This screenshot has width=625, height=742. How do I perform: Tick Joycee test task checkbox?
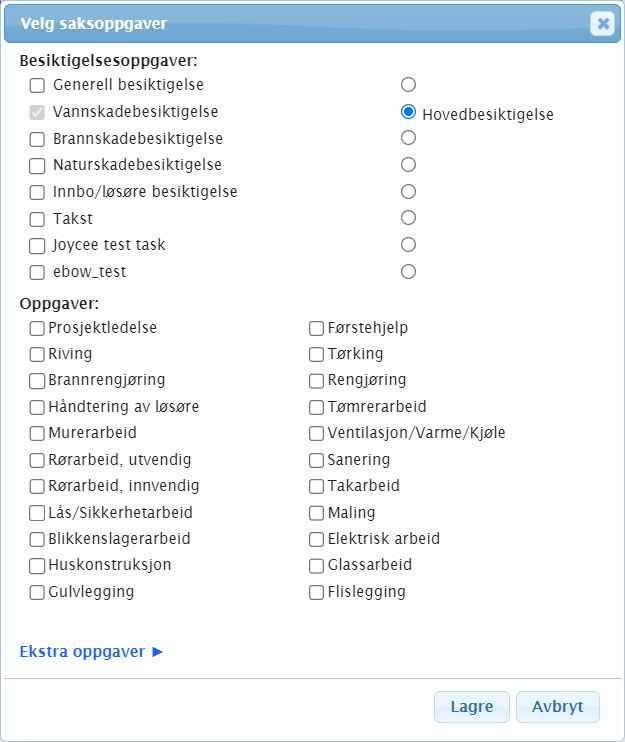[37, 245]
